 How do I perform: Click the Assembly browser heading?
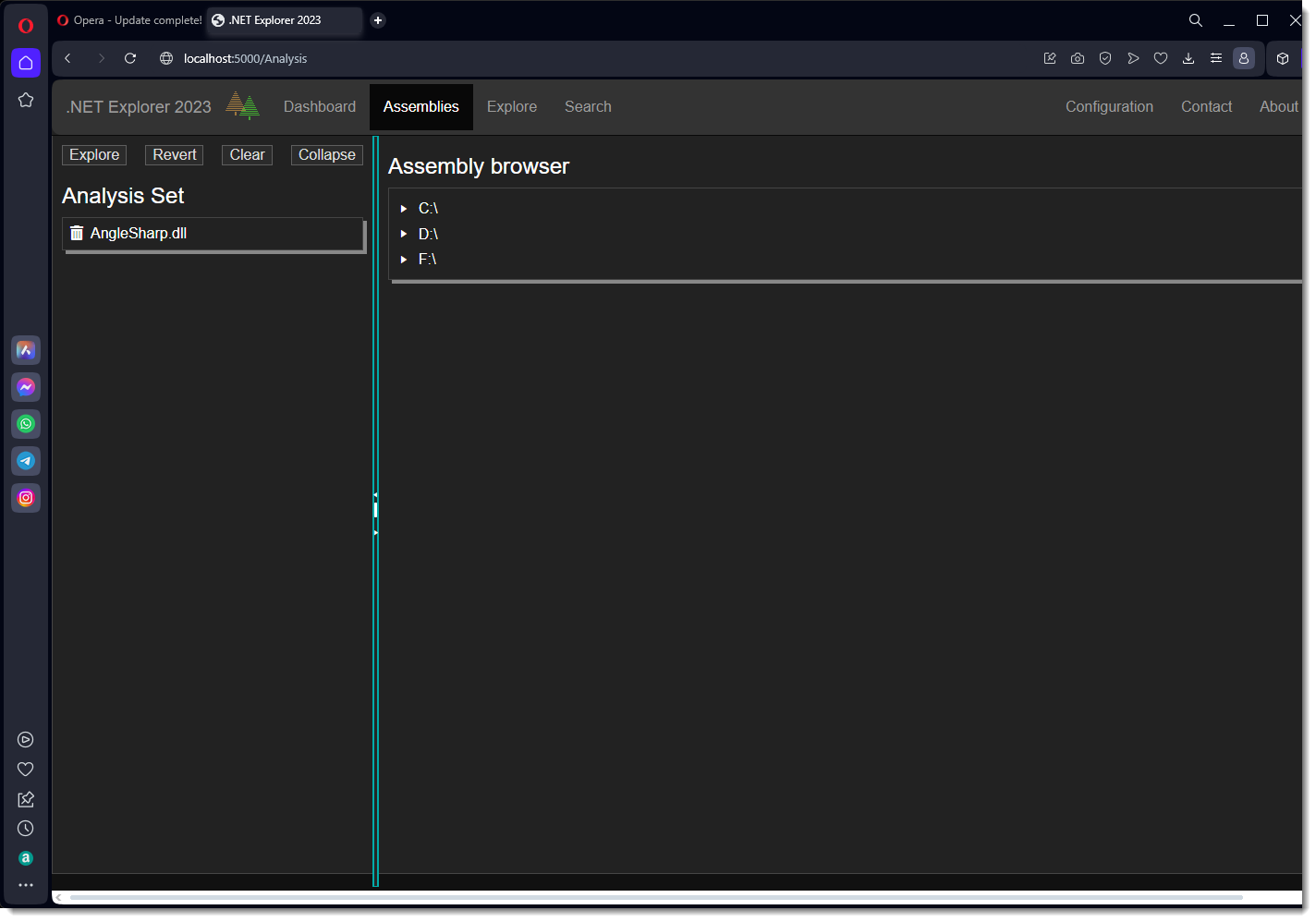pyautogui.click(x=479, y=166)
